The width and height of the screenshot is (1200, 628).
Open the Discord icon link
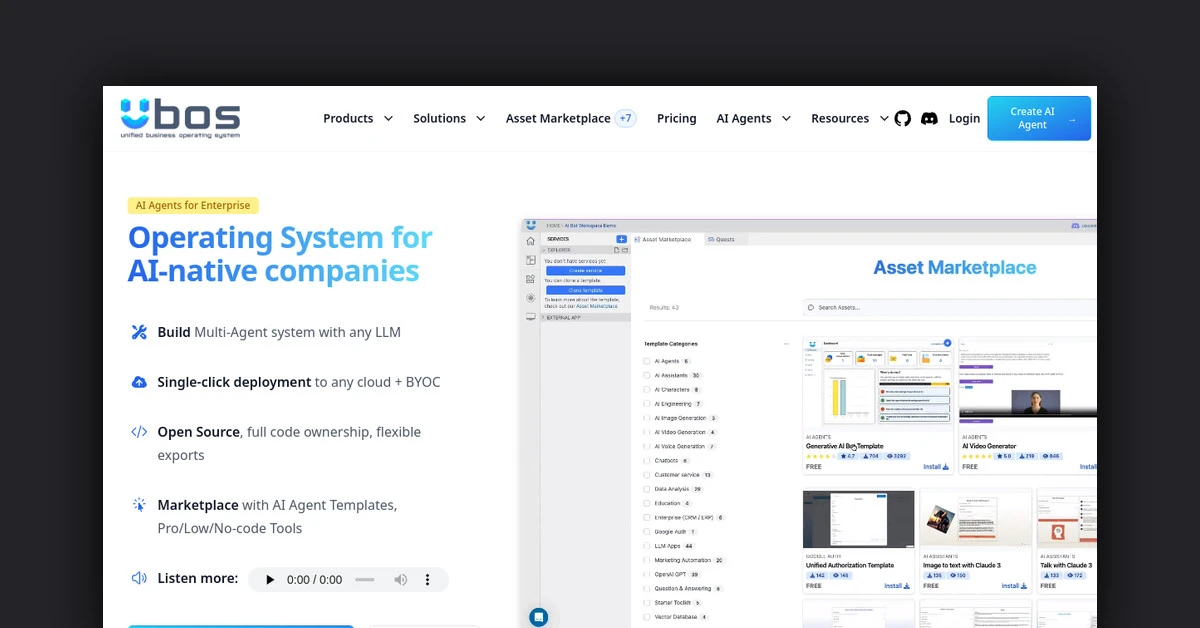(929, 118)
